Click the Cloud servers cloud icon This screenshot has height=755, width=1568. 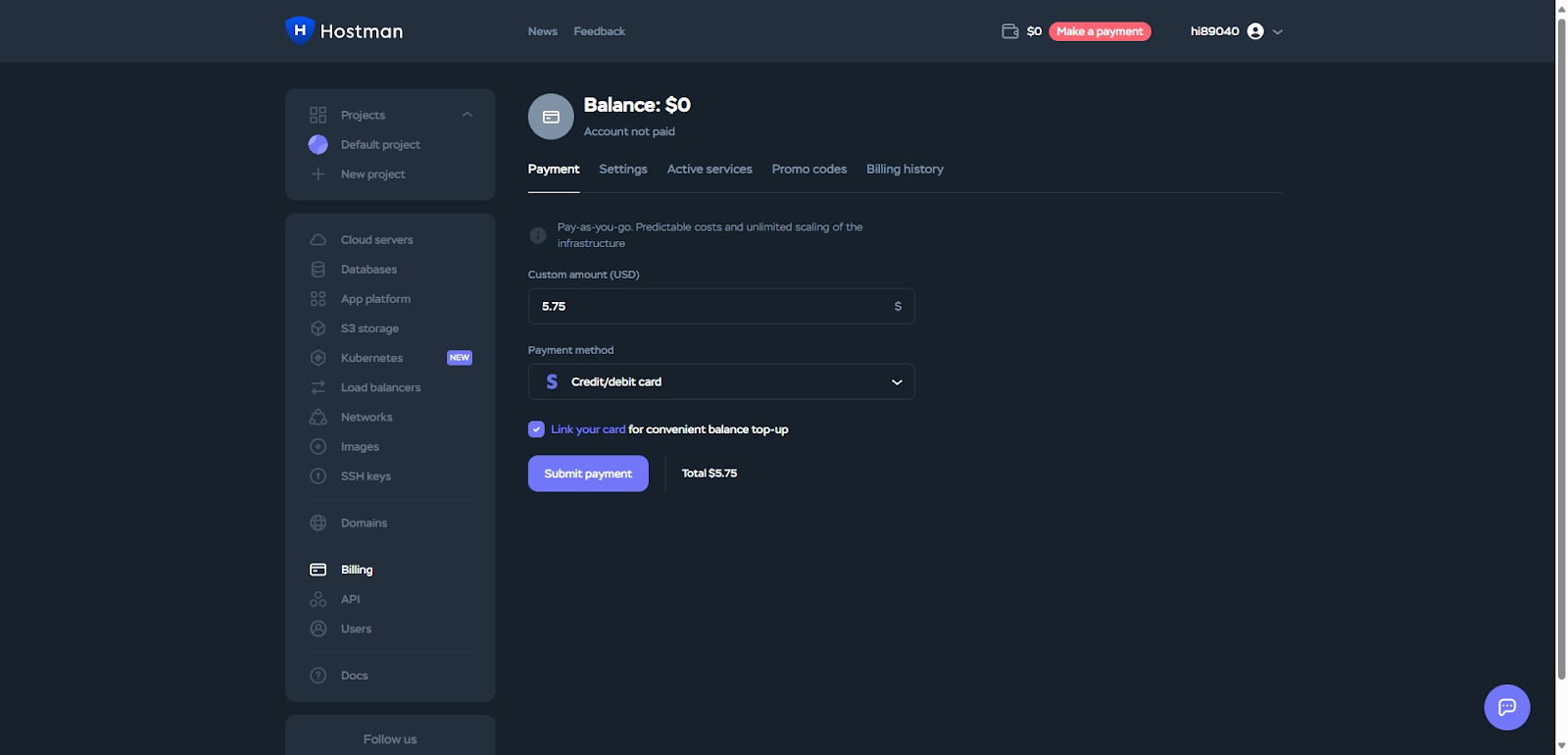pyautogui.click(x=318, y=239)
